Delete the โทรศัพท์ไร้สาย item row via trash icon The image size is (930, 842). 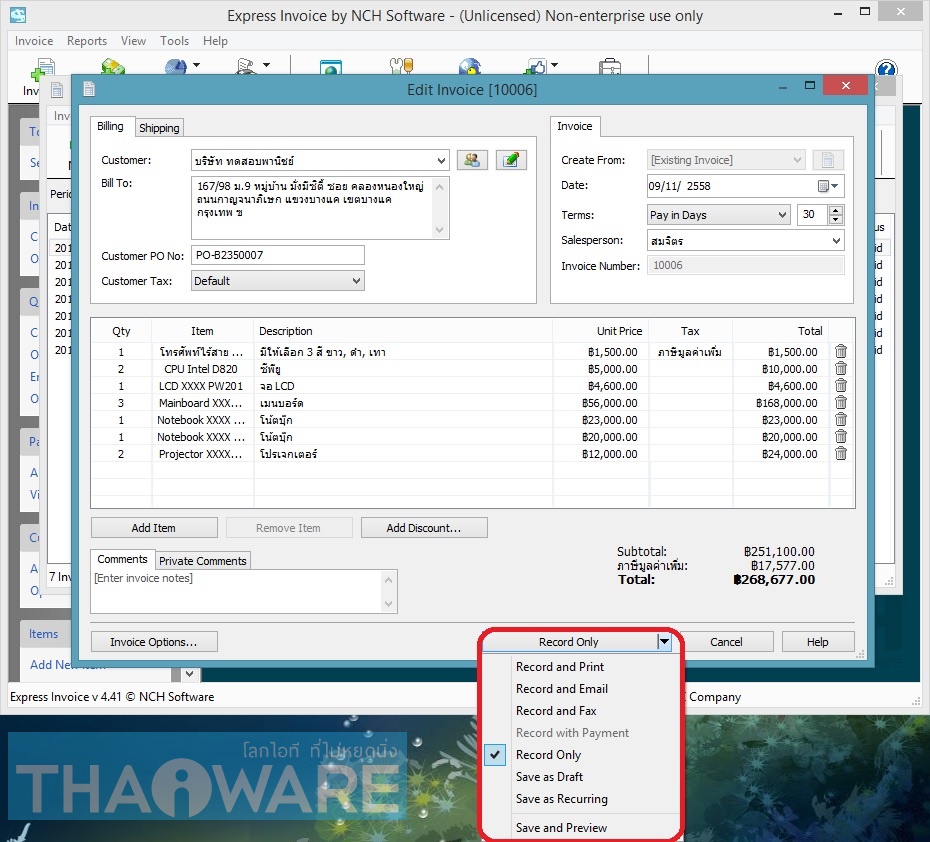click(x=840, y=352)
